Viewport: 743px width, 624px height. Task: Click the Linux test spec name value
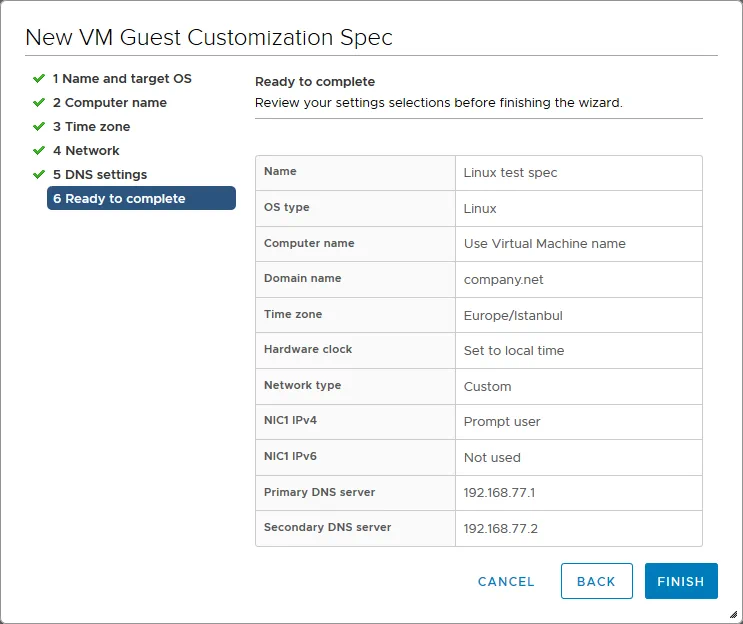(x=510, y=173)
